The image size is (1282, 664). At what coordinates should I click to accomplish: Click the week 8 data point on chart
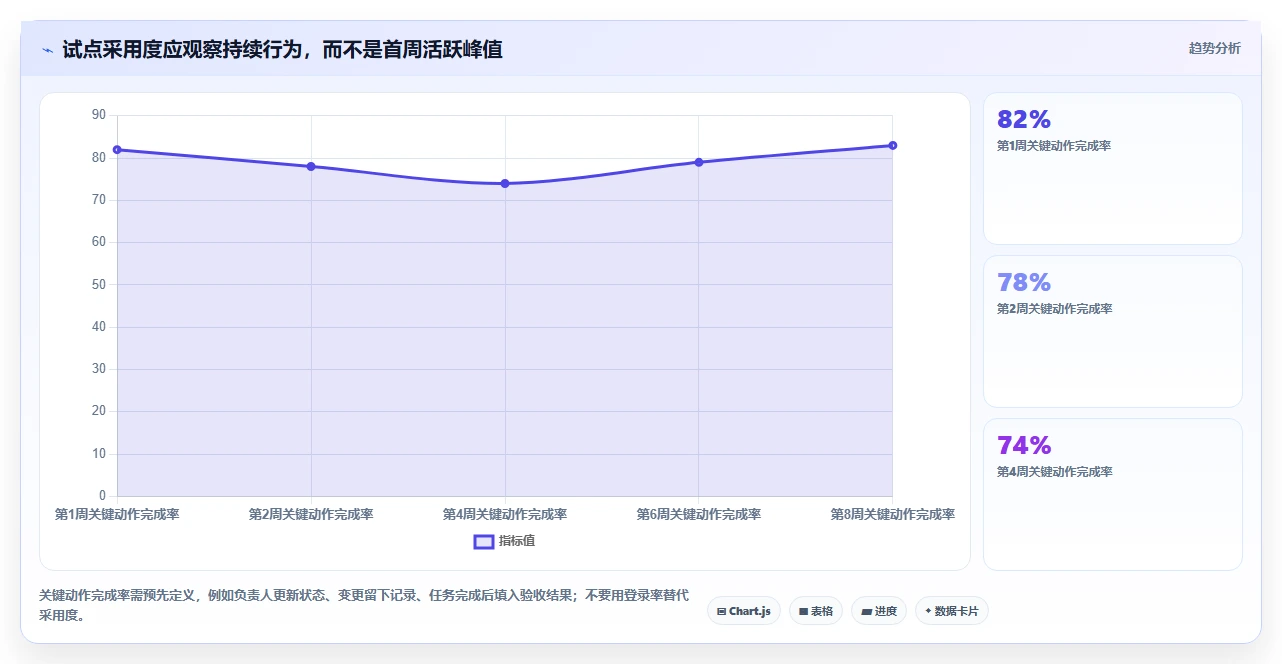click(x=893, y=145)
